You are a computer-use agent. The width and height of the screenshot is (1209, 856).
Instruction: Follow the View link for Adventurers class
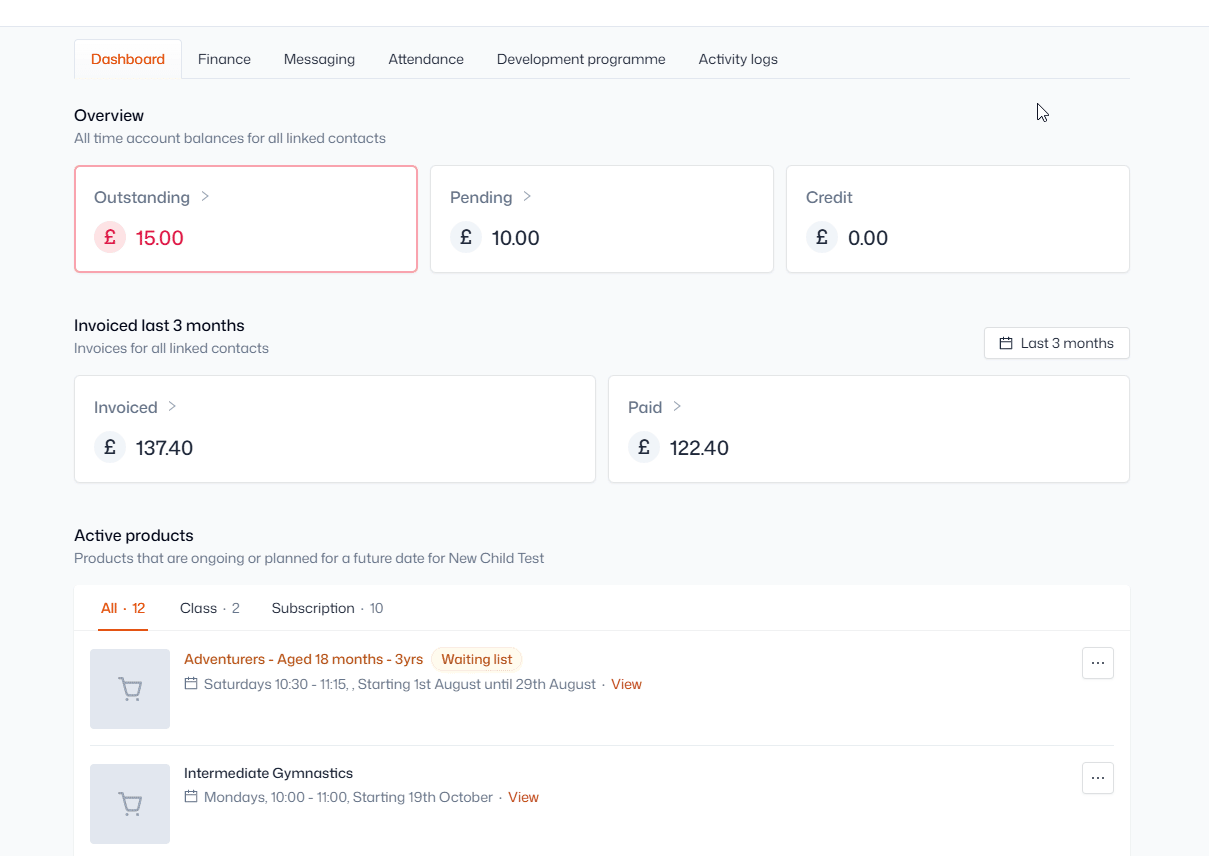pos(626,685)
